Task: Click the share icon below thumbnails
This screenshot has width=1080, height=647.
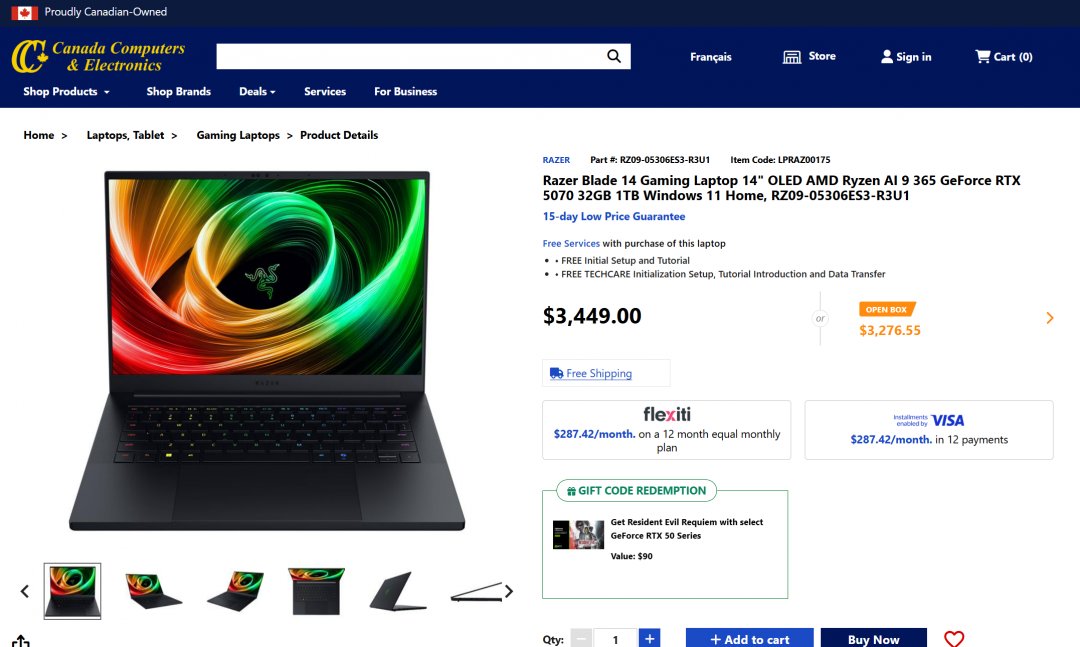Action: [x=21, y=641]
